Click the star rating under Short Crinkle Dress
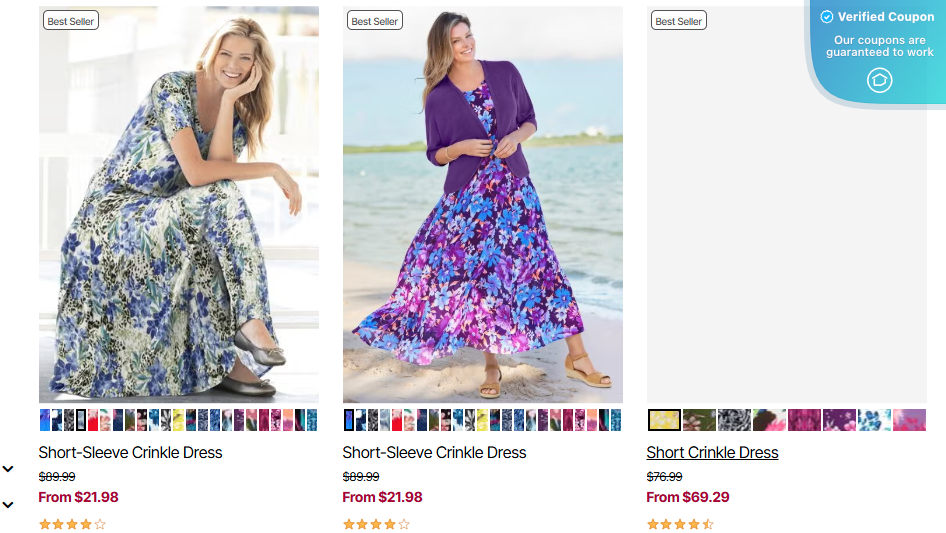 tap(680, 524)
